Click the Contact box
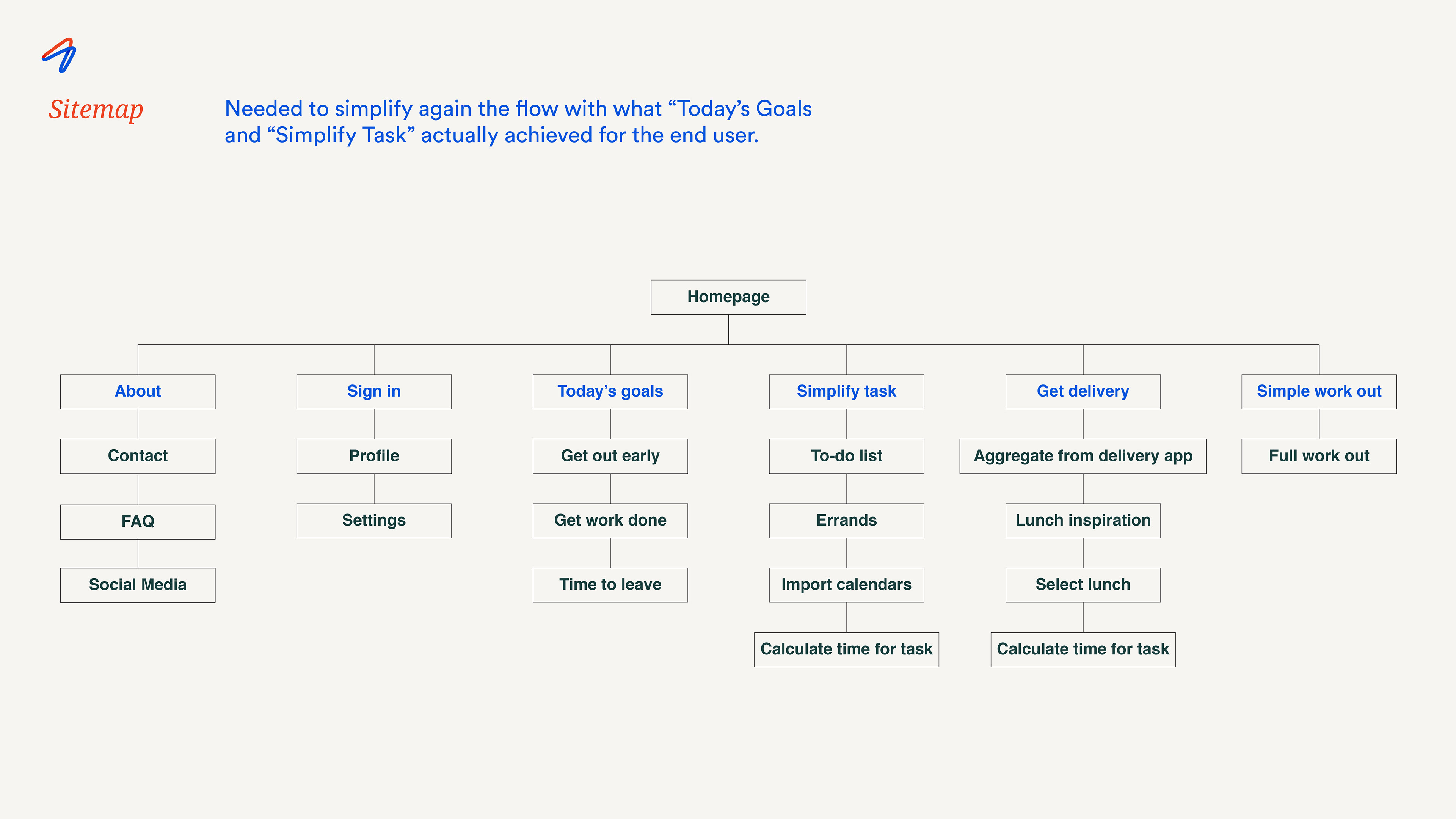1456x819 pixels. tap(137, 455)
